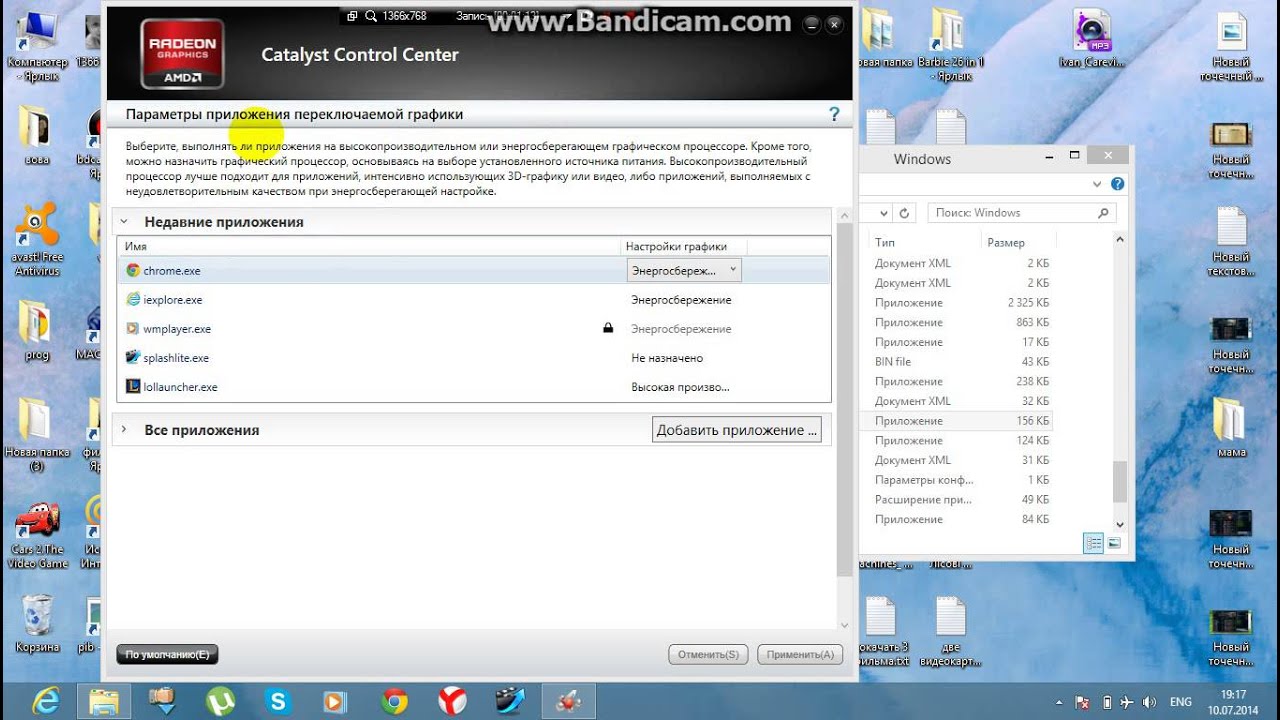
Task: Select the Корзина recycle bin icon
Action: tap(37, 623)
